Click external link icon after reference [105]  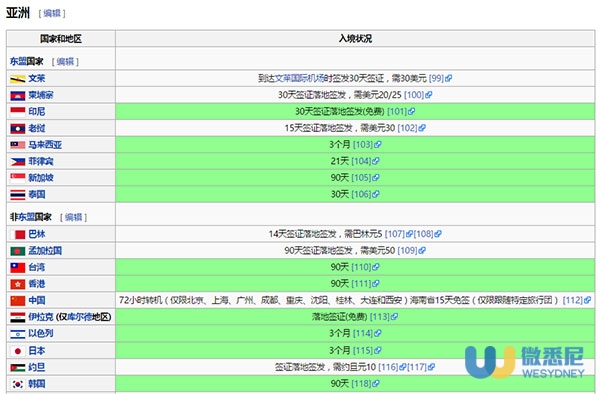tap(376, 178)
